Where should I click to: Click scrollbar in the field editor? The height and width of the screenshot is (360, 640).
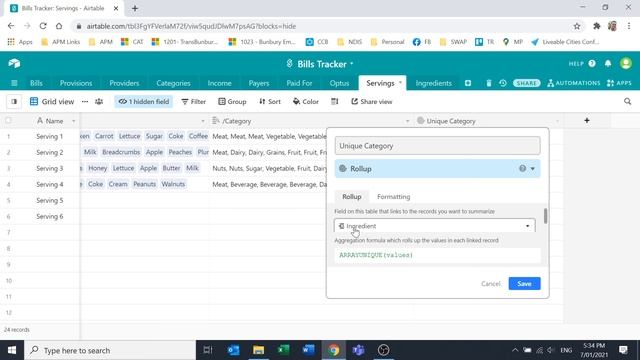pyautogui.click(x=545, y=216)
